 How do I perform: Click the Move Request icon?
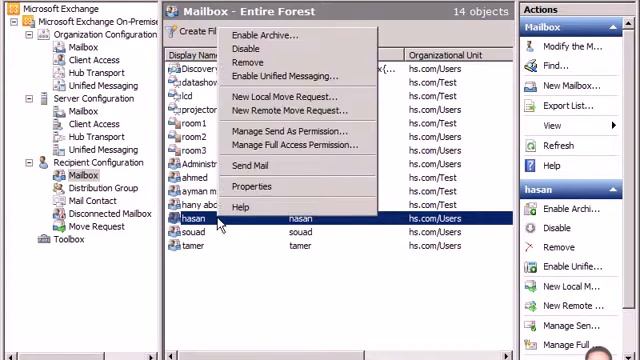[59, 227]
